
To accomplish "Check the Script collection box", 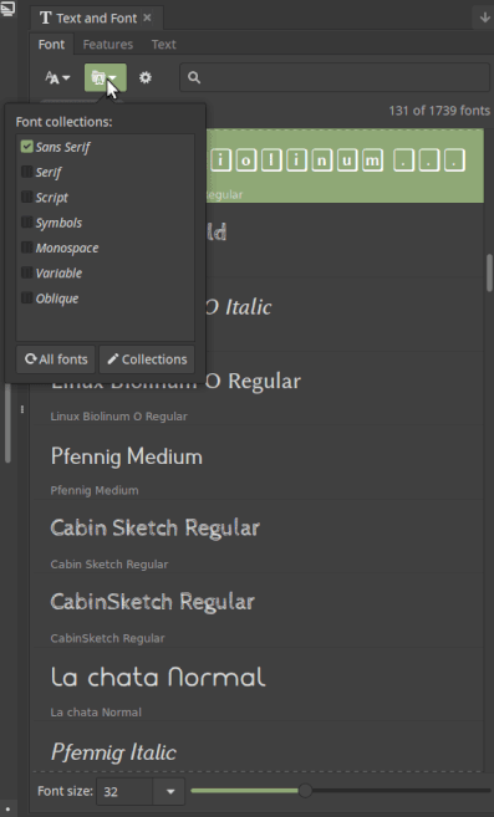I will [27, 197].
